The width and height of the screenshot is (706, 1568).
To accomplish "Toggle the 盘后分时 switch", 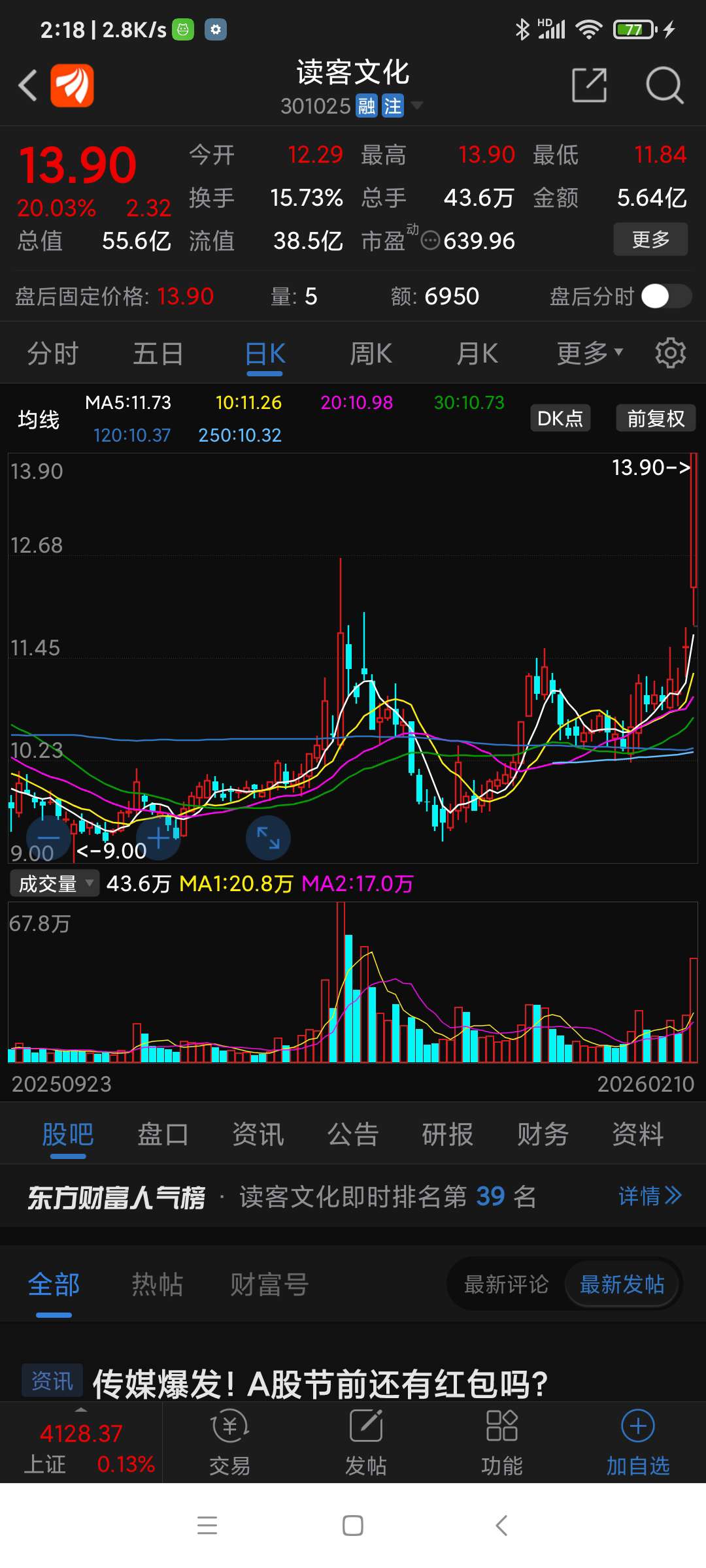I will tap(666, 296).
